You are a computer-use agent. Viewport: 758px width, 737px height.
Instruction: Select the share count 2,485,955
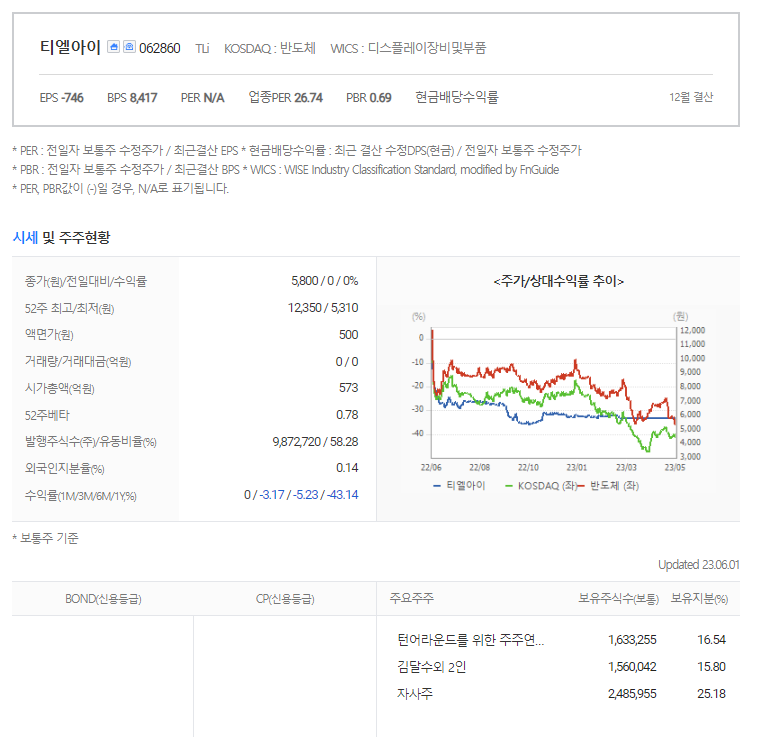point(632,694)
